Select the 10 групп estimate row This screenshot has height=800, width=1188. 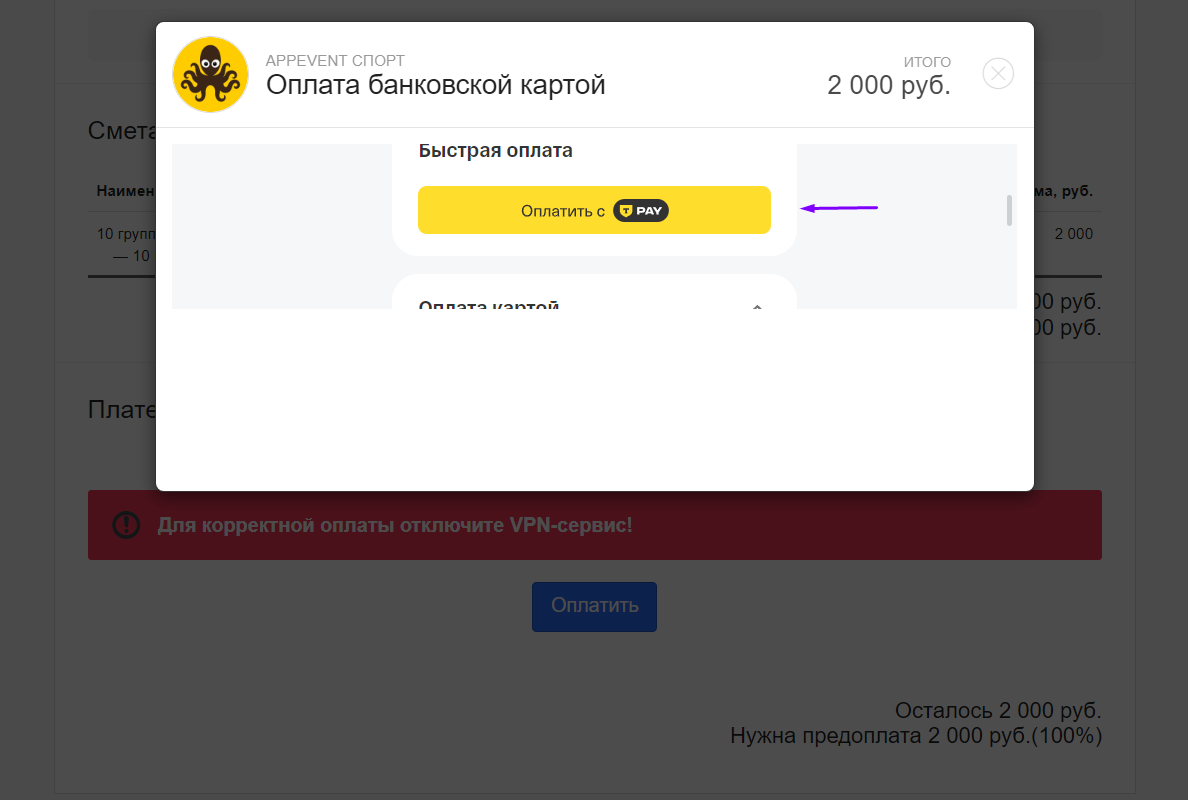126,244
